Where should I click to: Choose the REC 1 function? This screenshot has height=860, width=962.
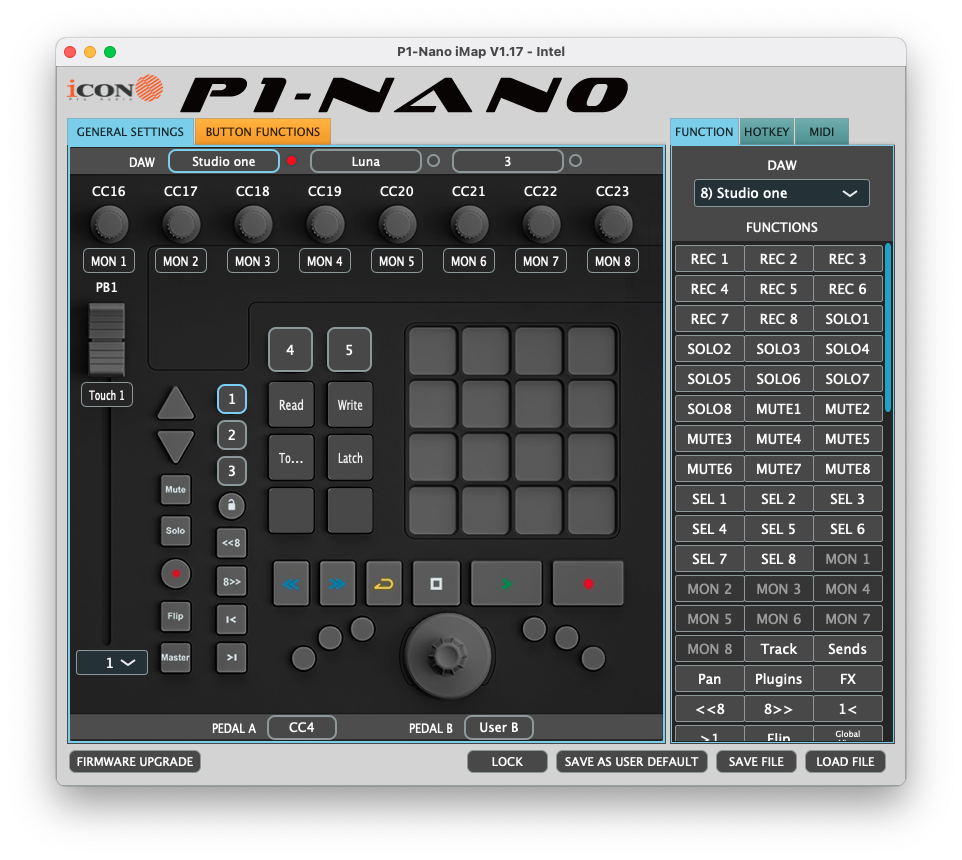(709, 259)
